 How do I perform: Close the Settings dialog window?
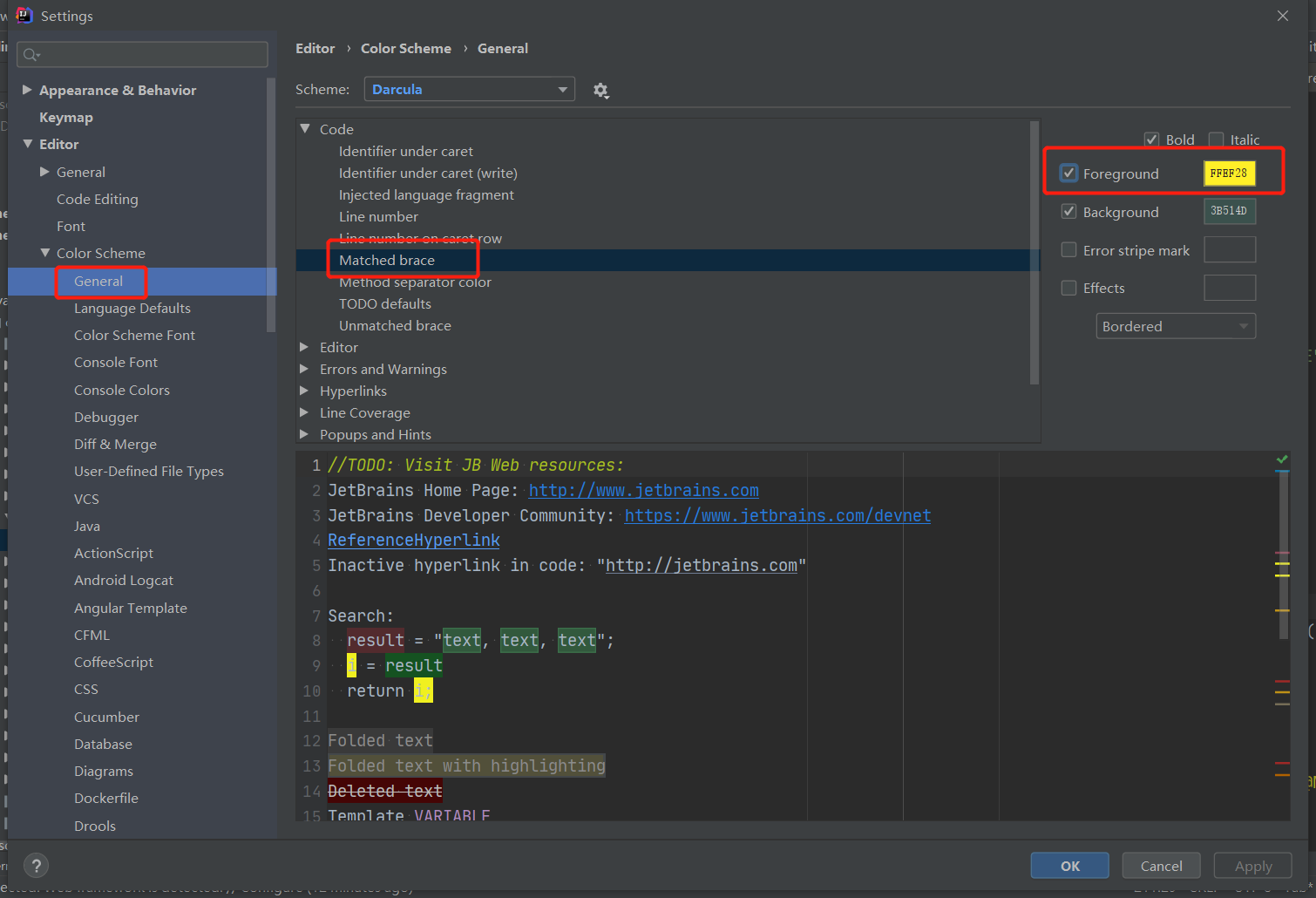coord(1282,16)
